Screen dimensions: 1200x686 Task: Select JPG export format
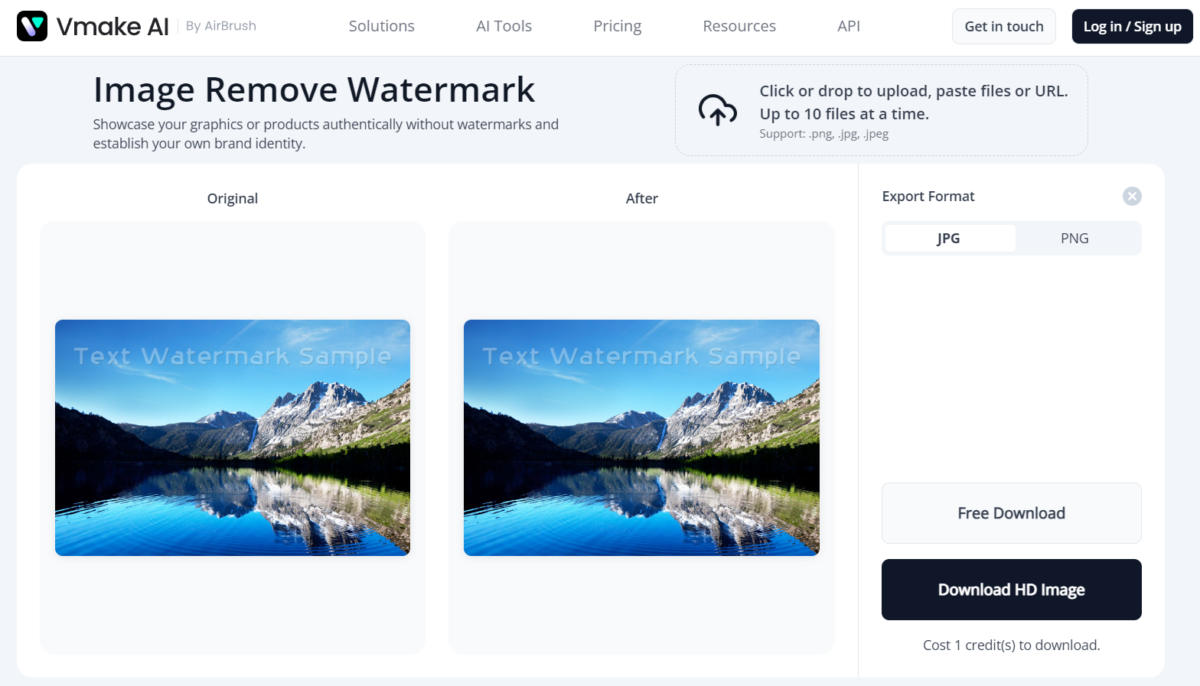coord(948,238)
